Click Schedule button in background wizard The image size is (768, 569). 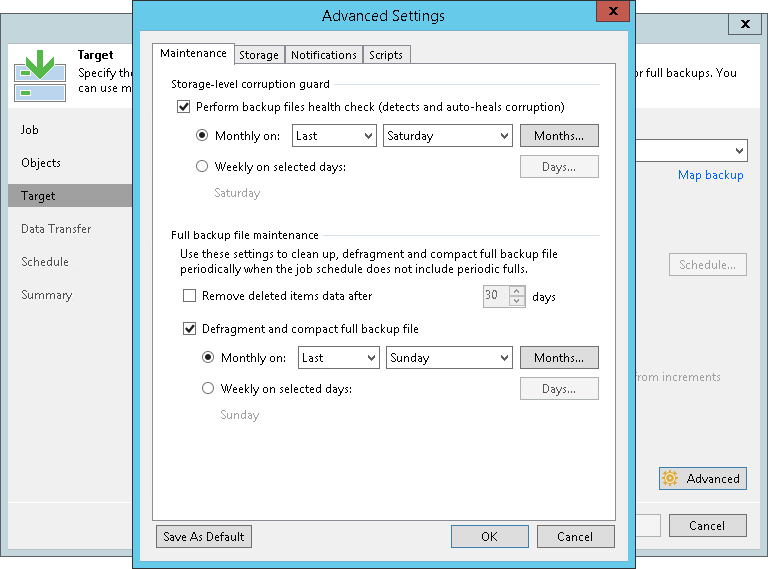(x=708, y=264)
